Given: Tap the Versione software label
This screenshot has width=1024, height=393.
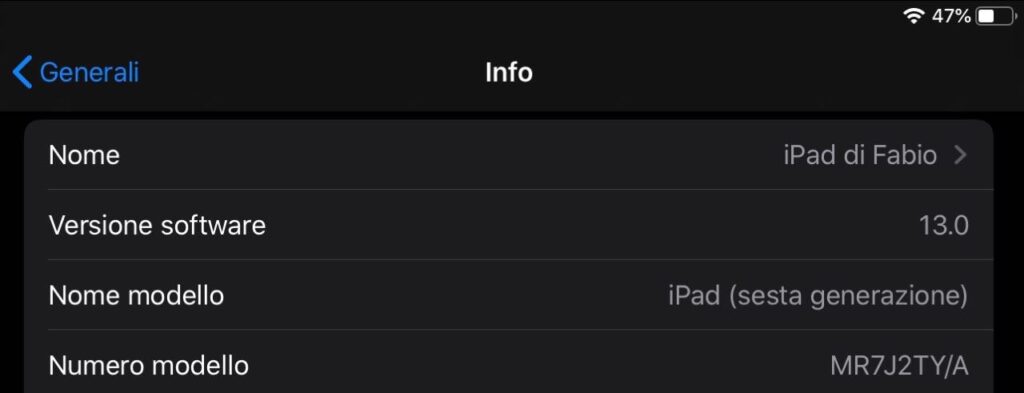Looking at the screenshot, I should click(x=157, y=225).
